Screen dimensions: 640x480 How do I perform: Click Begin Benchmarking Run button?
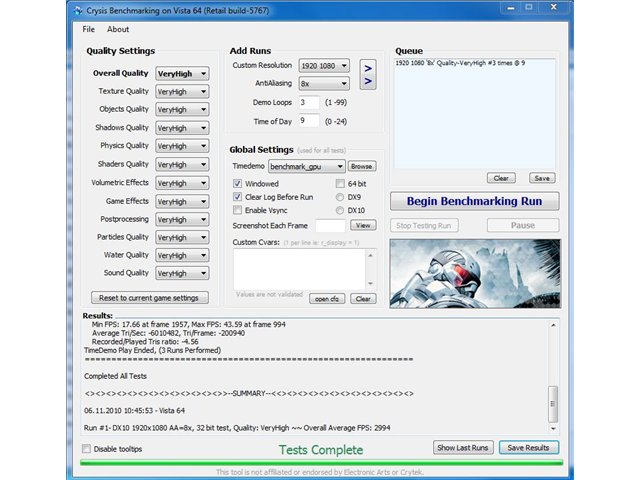tap(474, 201)
